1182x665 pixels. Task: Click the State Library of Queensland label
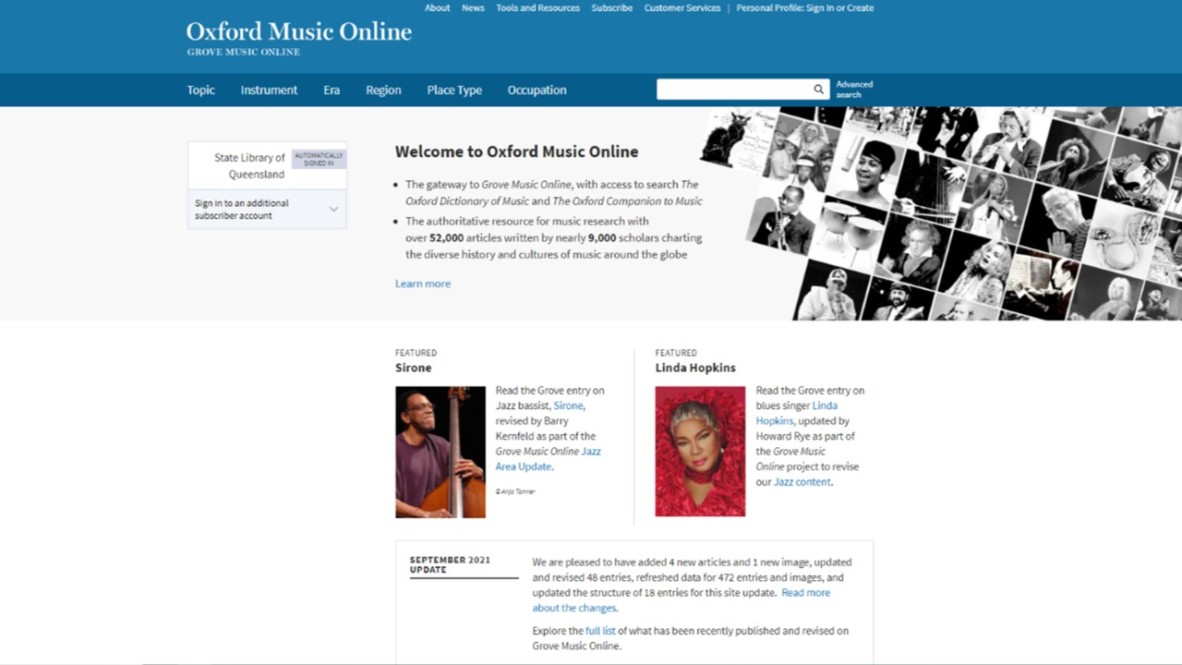coord(250,166)
